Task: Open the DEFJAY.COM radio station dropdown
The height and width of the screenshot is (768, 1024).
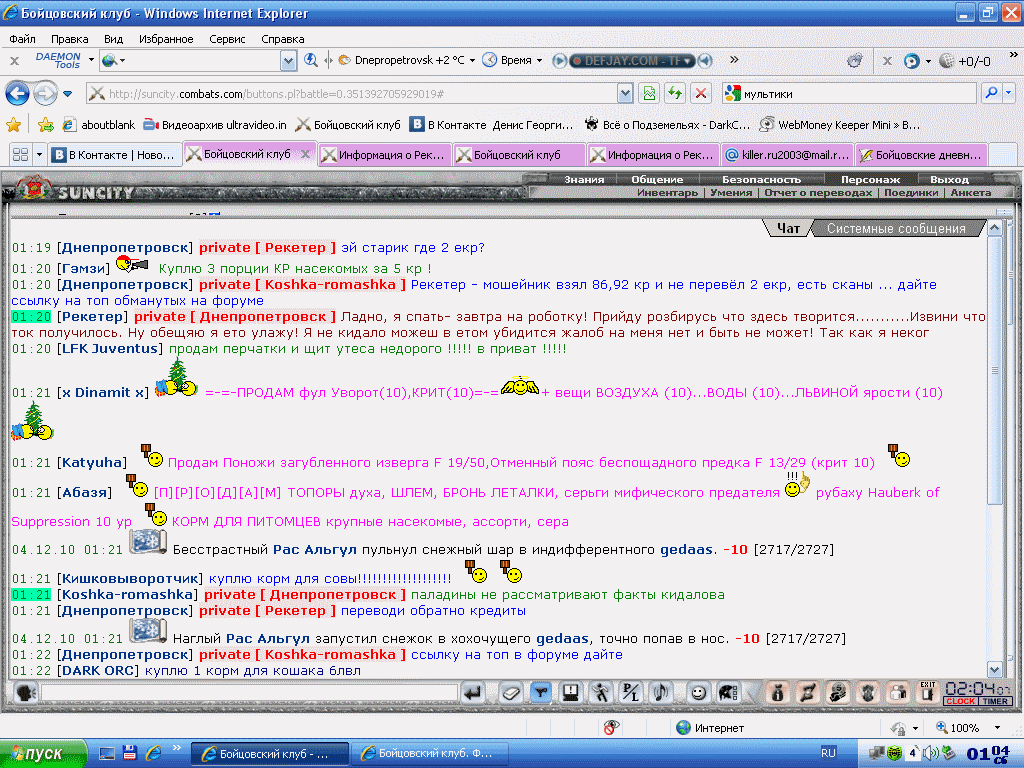Action: (687, 61)
